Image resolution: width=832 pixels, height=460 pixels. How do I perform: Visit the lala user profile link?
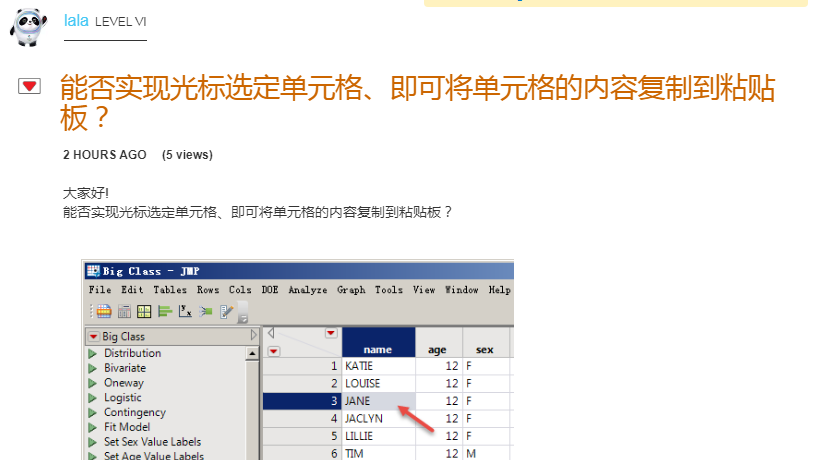tap(76, 21)
